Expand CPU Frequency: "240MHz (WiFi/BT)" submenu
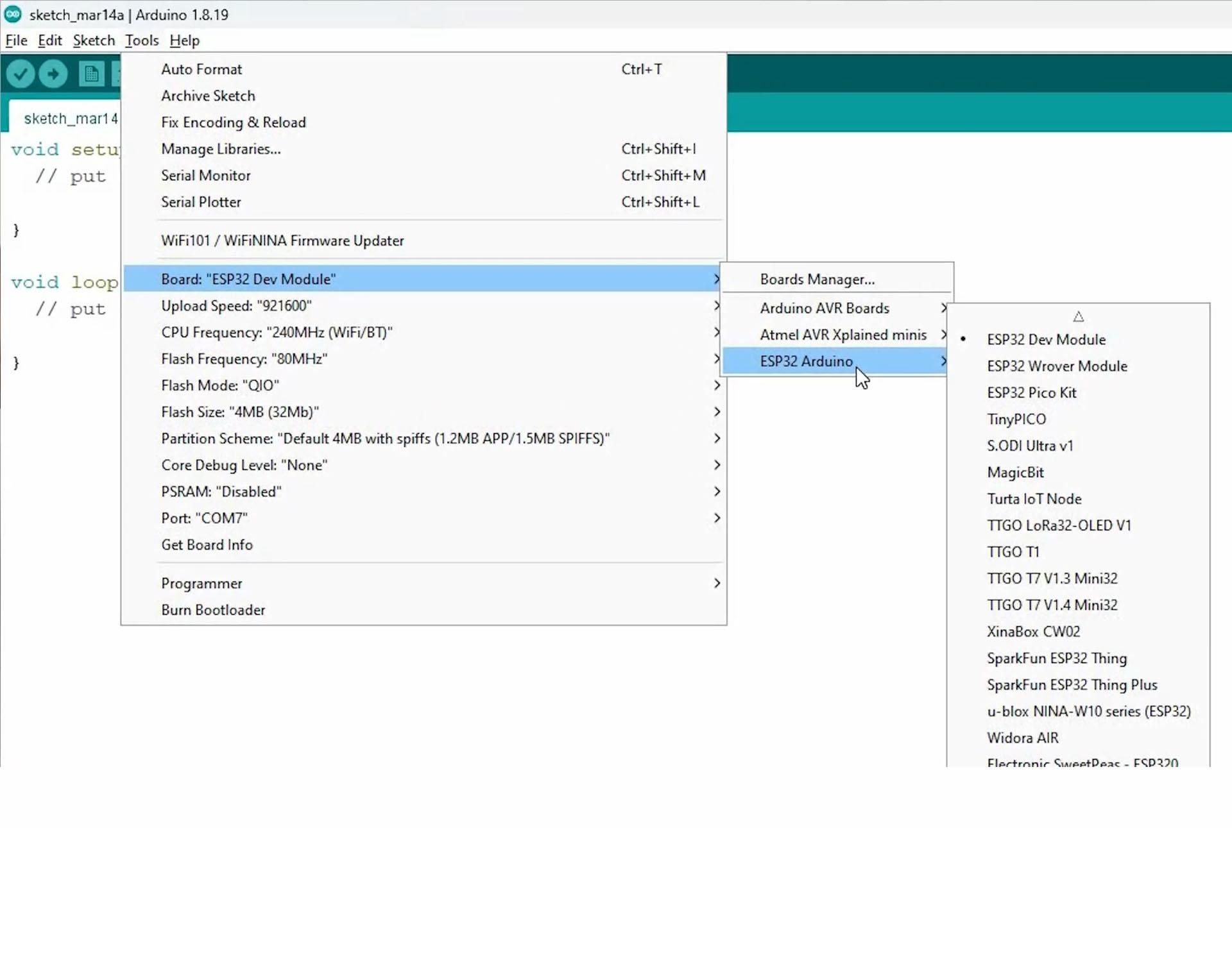The width and height of the screenshot is (1232, 962). coord(424,332)
